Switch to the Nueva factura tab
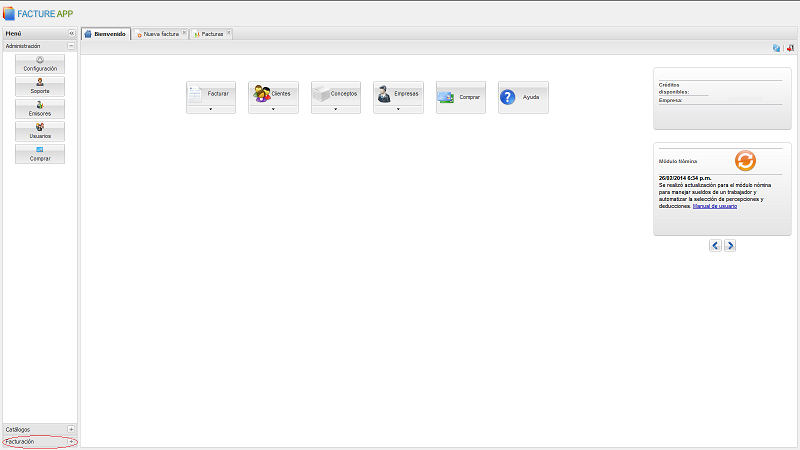This screenshot has height=450, width=800. click(x=160, y=34)
